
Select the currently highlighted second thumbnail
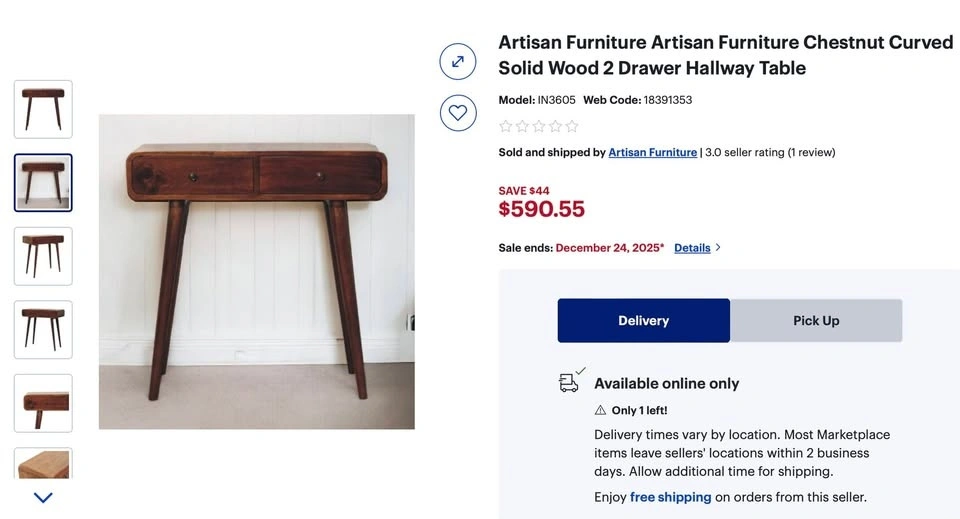[x=43, y=183]
